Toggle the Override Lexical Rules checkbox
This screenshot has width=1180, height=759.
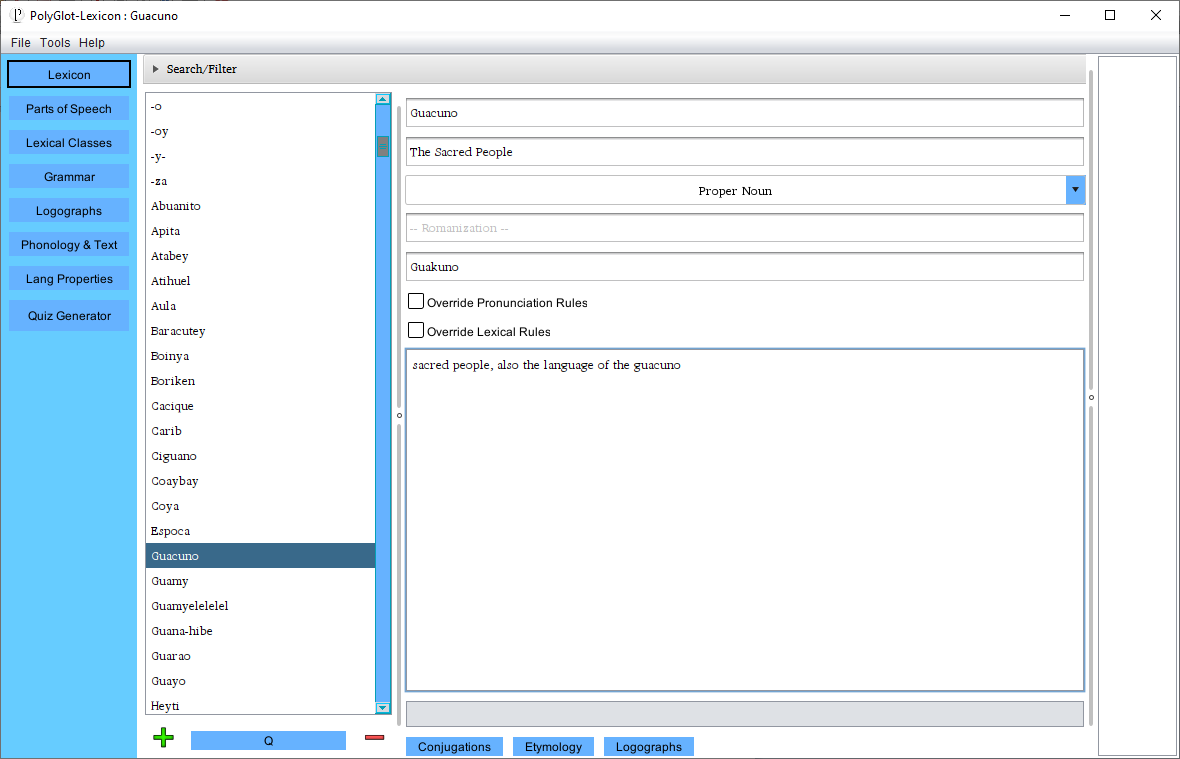click(x=416, y=331)
